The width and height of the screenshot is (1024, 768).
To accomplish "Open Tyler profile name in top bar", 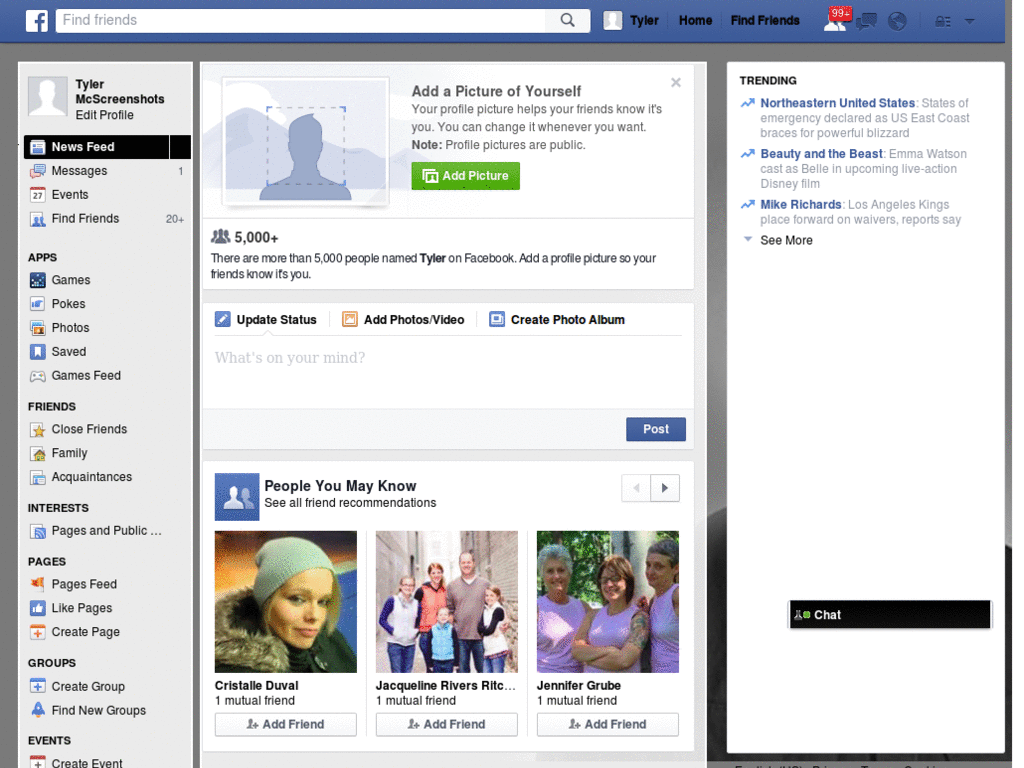I will tap(644, 21).
